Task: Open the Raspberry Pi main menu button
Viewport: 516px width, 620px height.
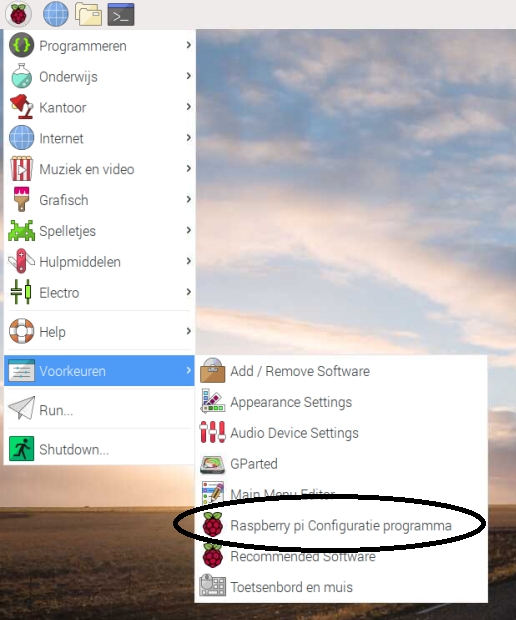Action: point(18,14)
